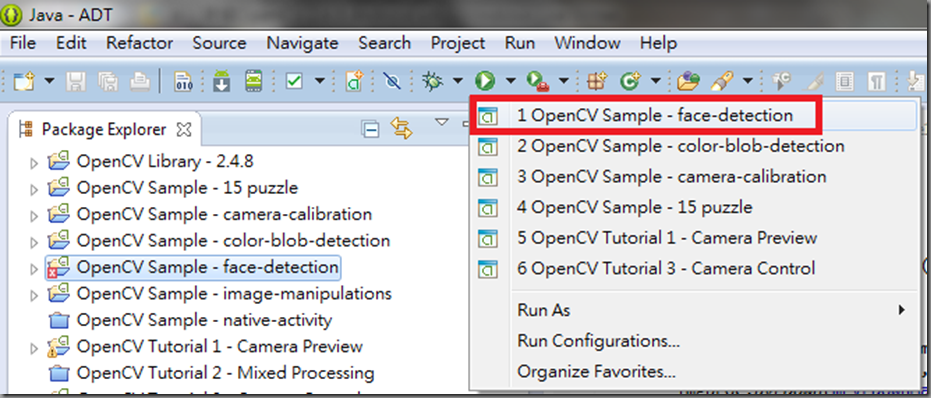Click the Open Type folder icon
Viewport: 931px width, 398px height.
(689, 81)
